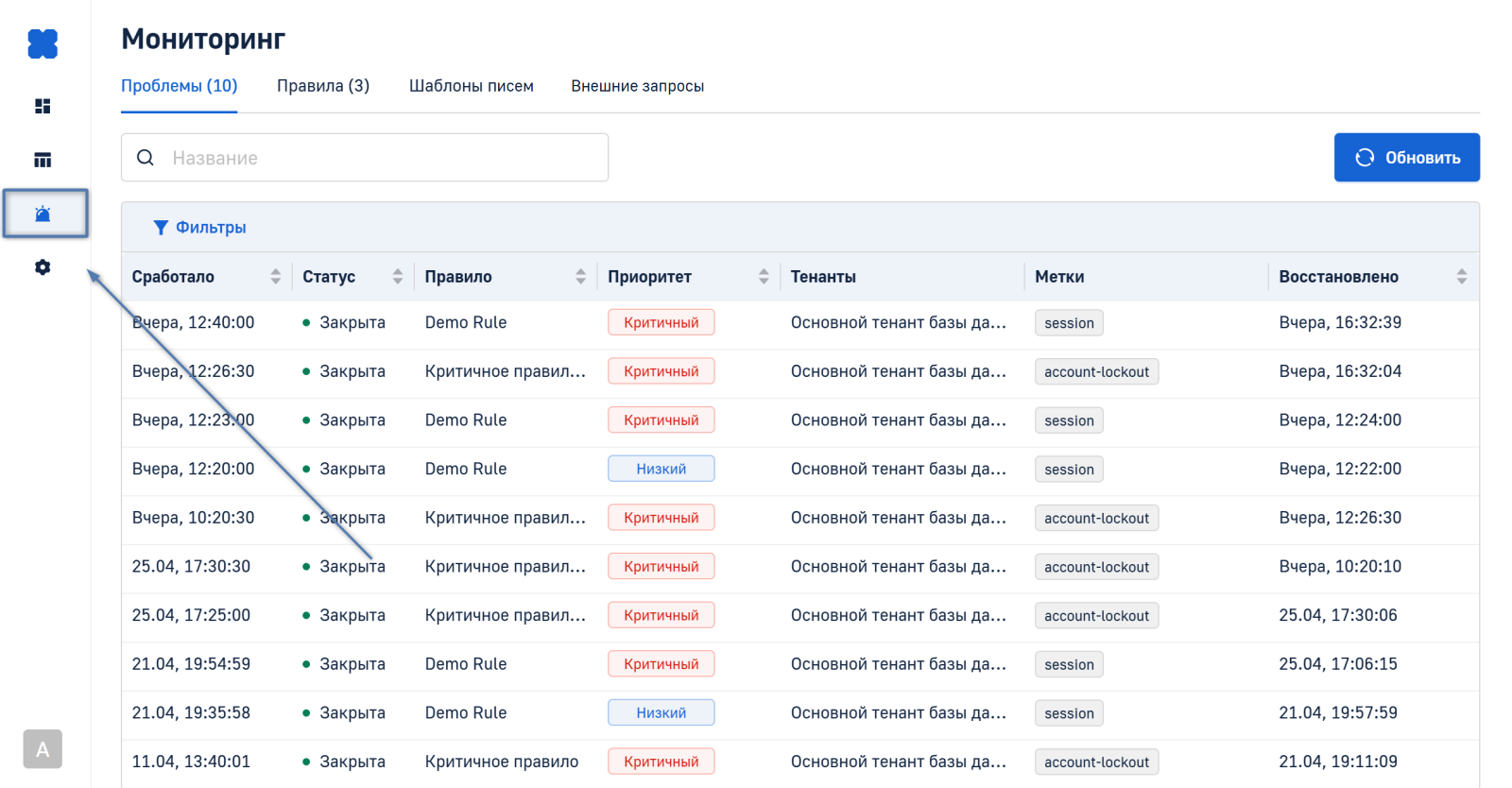Click the user avatar 'A' icon

(43, 749)
